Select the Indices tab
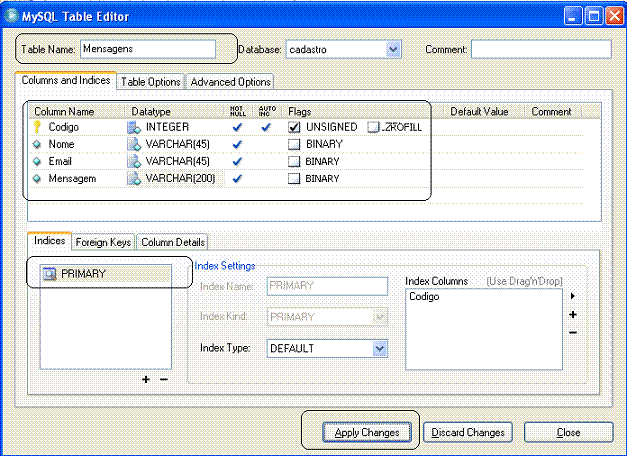 tap(50, 241)
